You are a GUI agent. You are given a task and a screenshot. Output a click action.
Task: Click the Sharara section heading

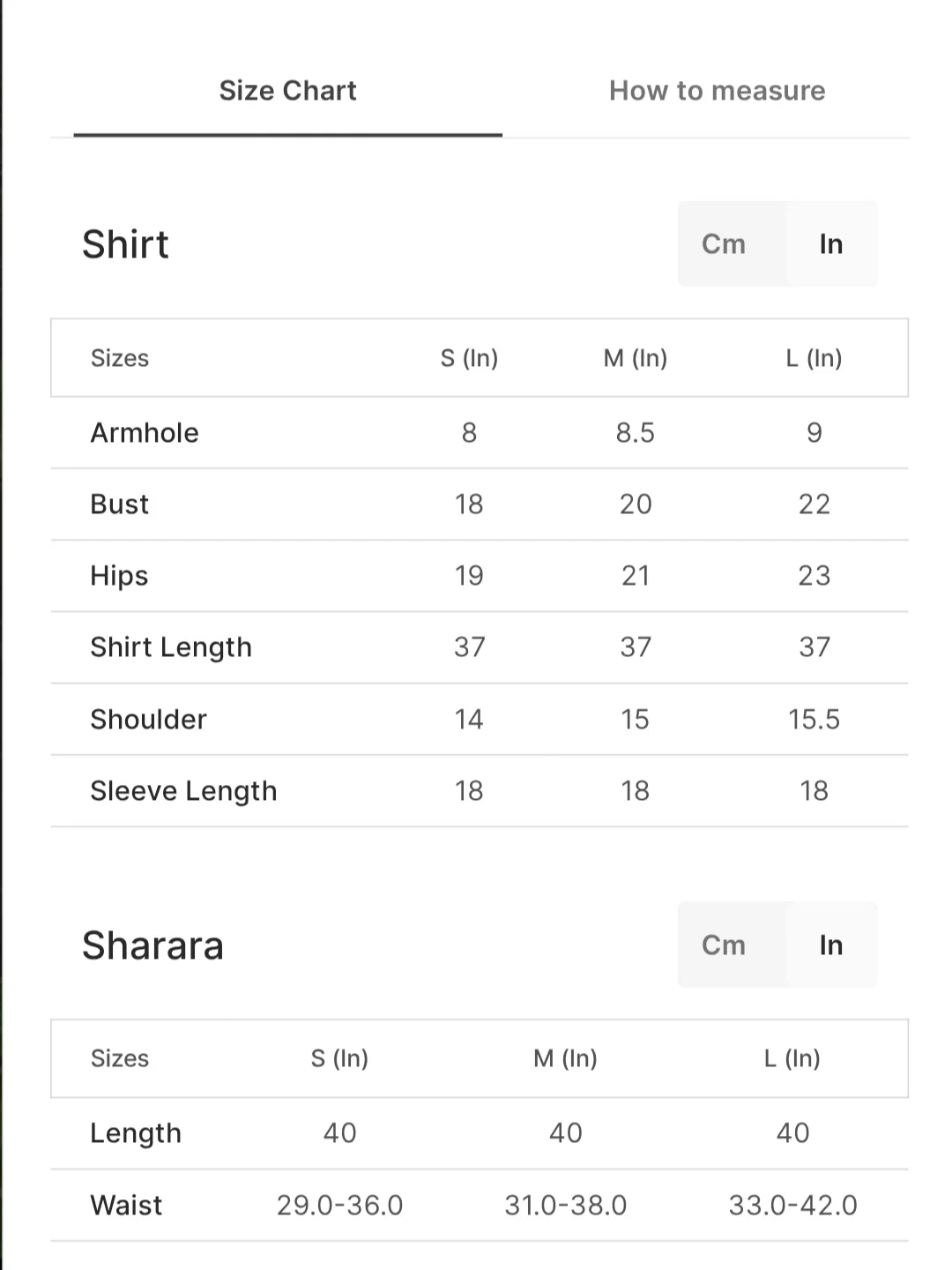(x=152, y=945)
